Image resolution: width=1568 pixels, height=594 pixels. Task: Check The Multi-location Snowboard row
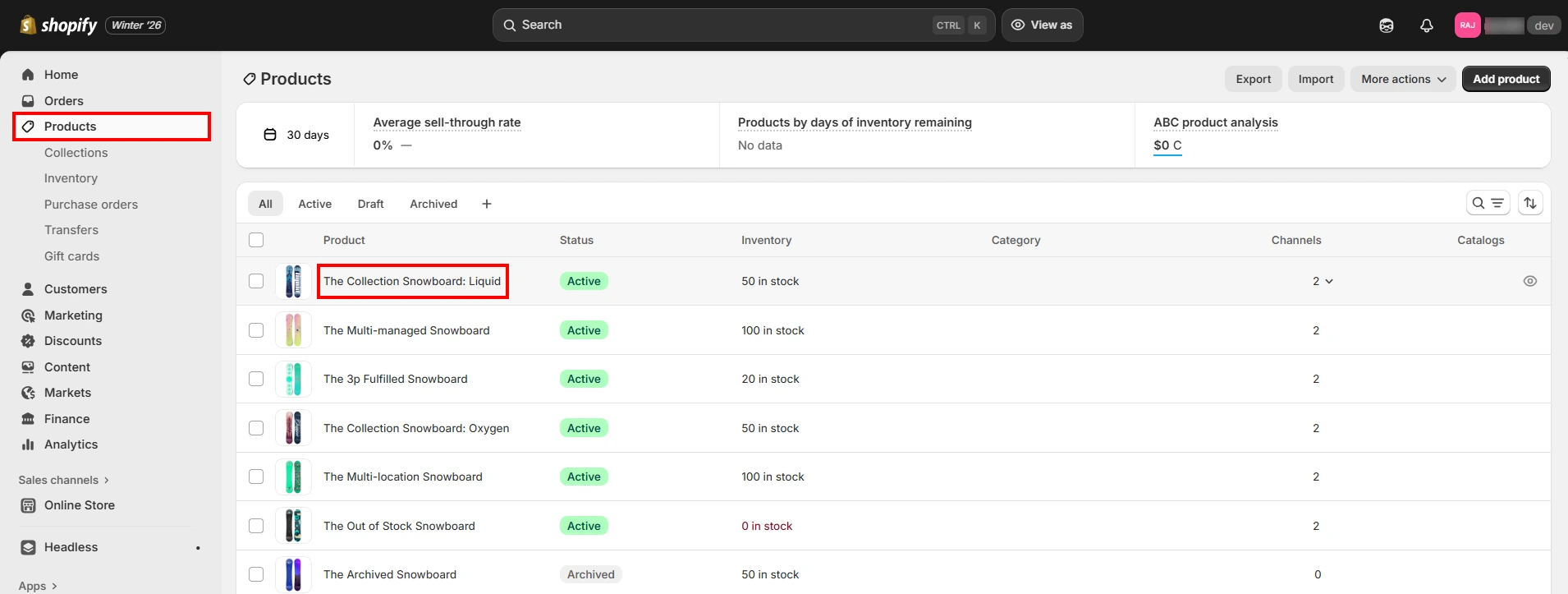point(256,477)
